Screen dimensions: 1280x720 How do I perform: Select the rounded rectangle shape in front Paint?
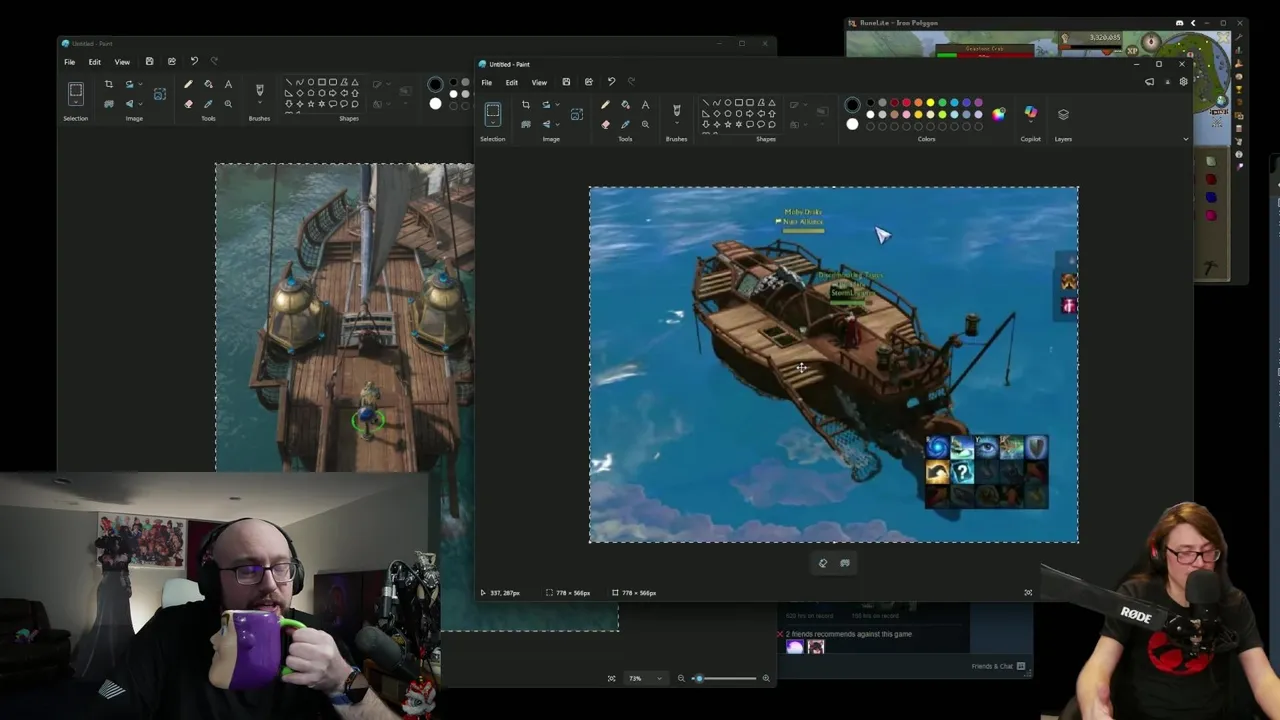click(750, 102)
